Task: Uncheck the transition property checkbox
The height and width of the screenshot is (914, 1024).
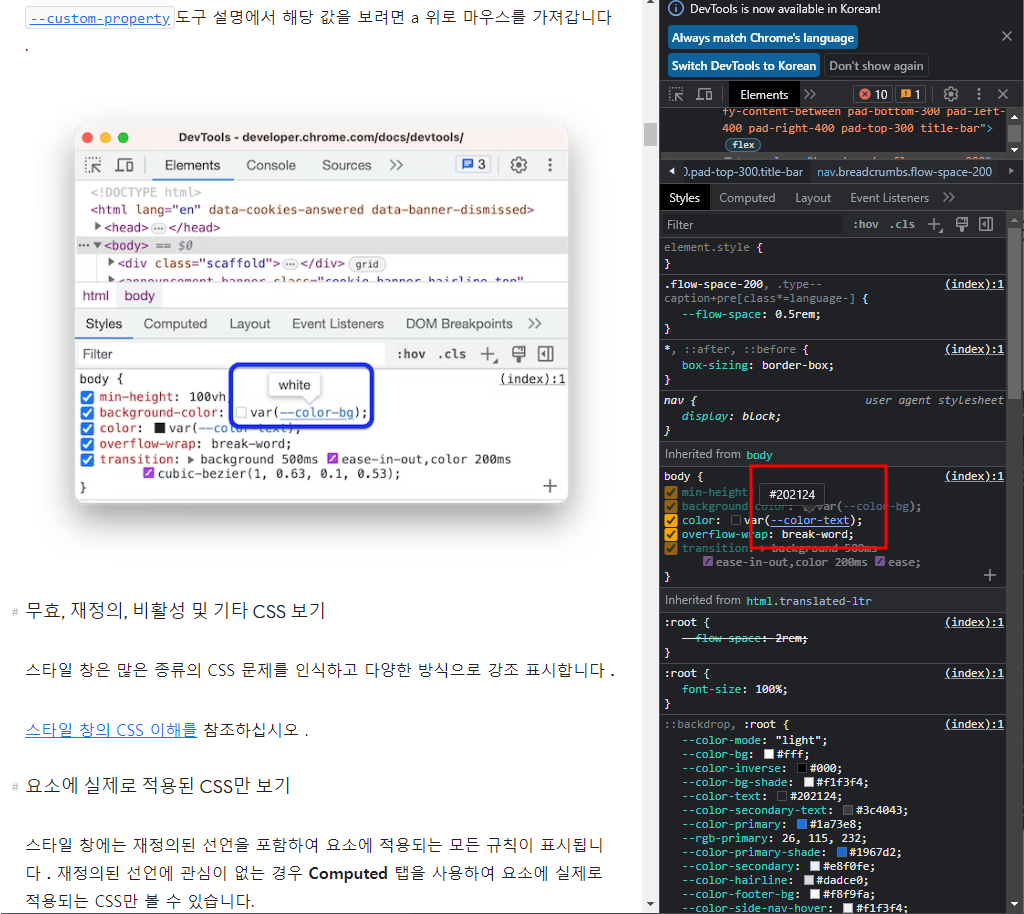Action: point(671,548)
